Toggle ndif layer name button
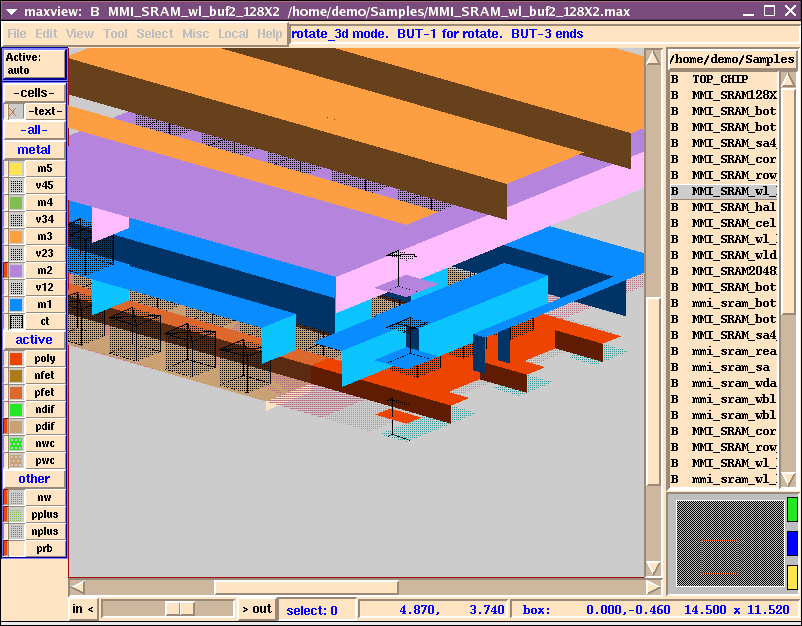 coord(44,410)
